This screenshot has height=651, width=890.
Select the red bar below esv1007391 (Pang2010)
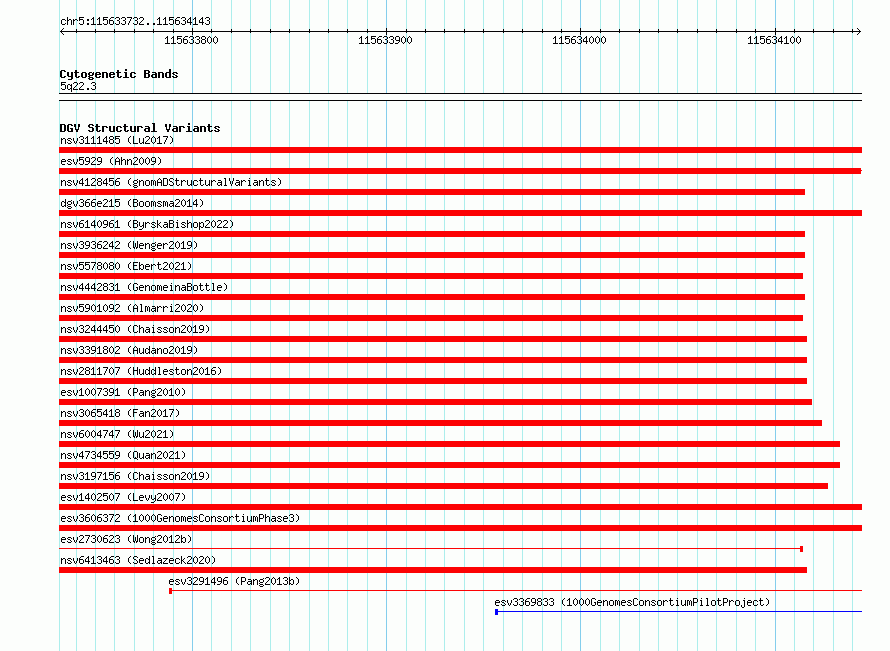(435, 402)
